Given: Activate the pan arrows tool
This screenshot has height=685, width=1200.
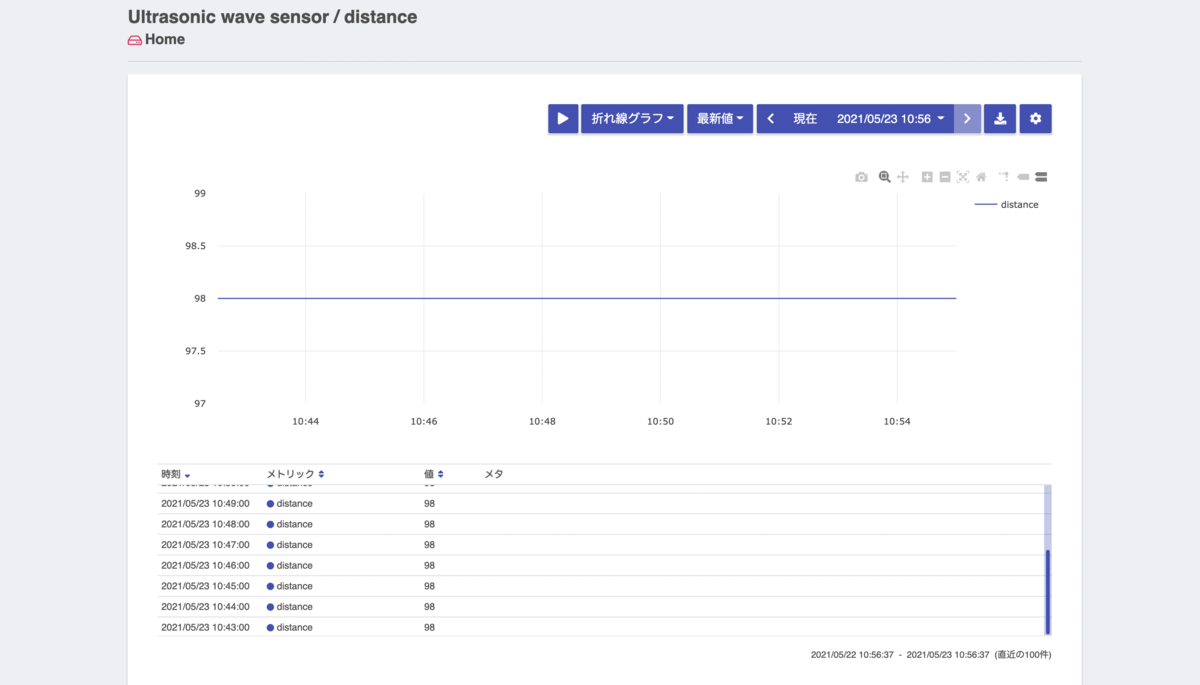Looking at the screenshot, I should coord(902,177).
